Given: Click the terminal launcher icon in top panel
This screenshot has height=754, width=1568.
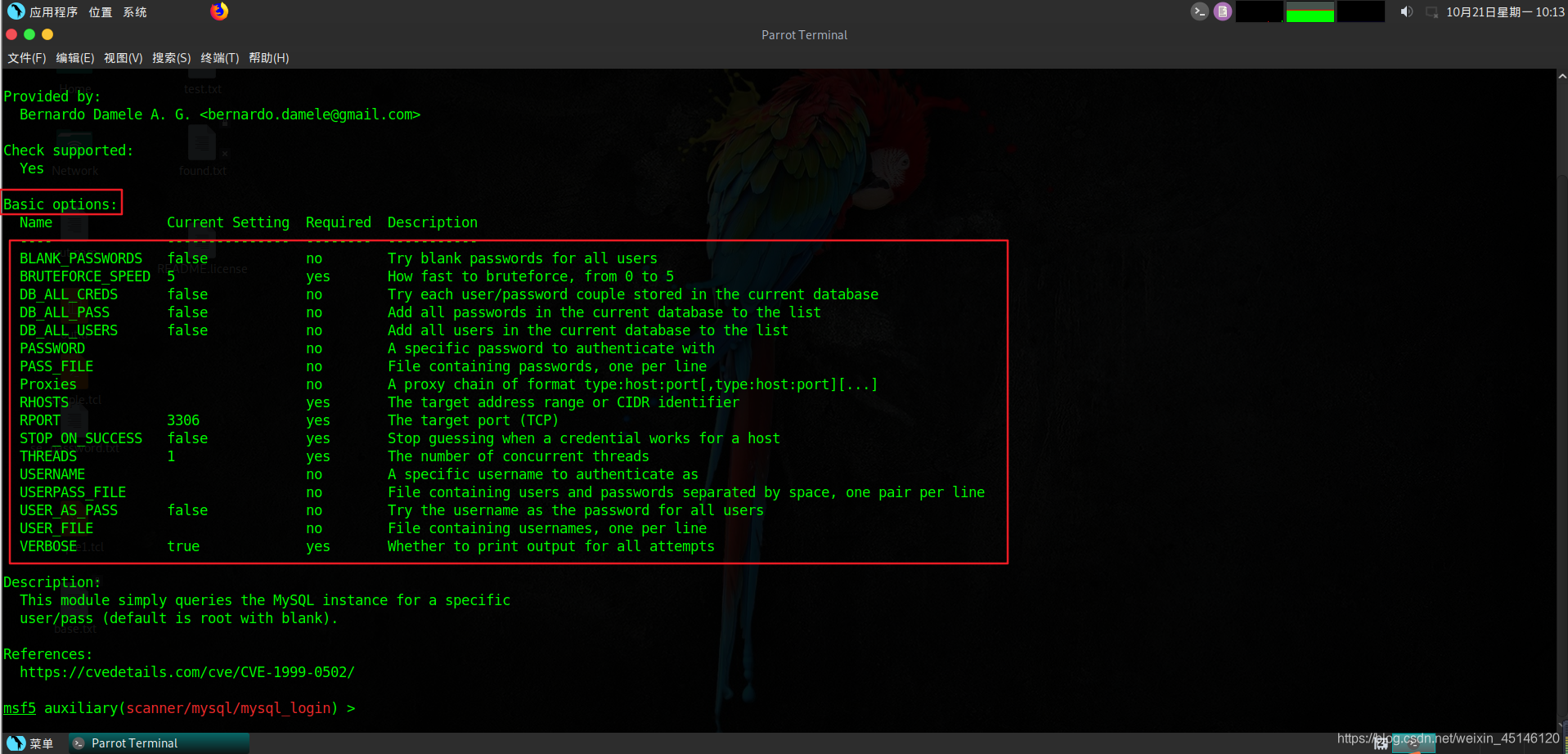Looking at the screenshot, I should [x=1199, y=11].
